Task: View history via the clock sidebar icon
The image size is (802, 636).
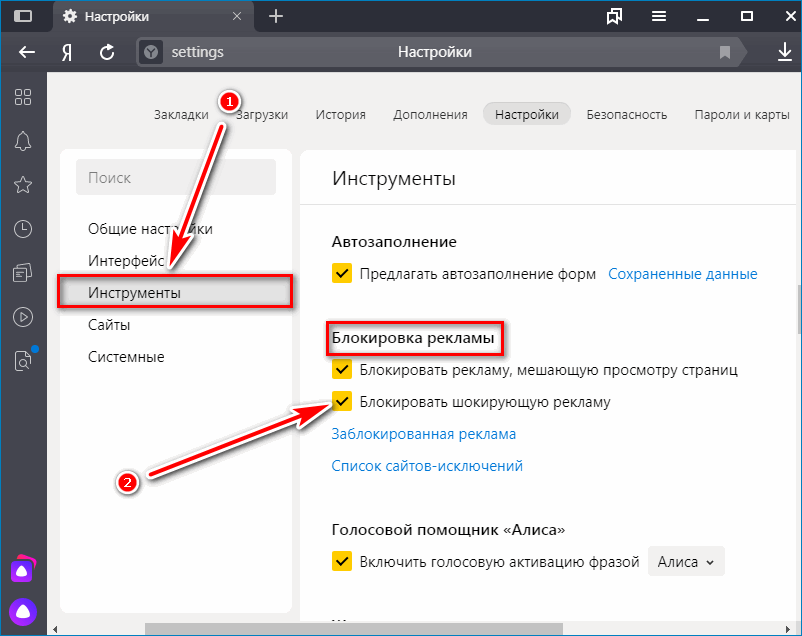Action: (22, 228)
